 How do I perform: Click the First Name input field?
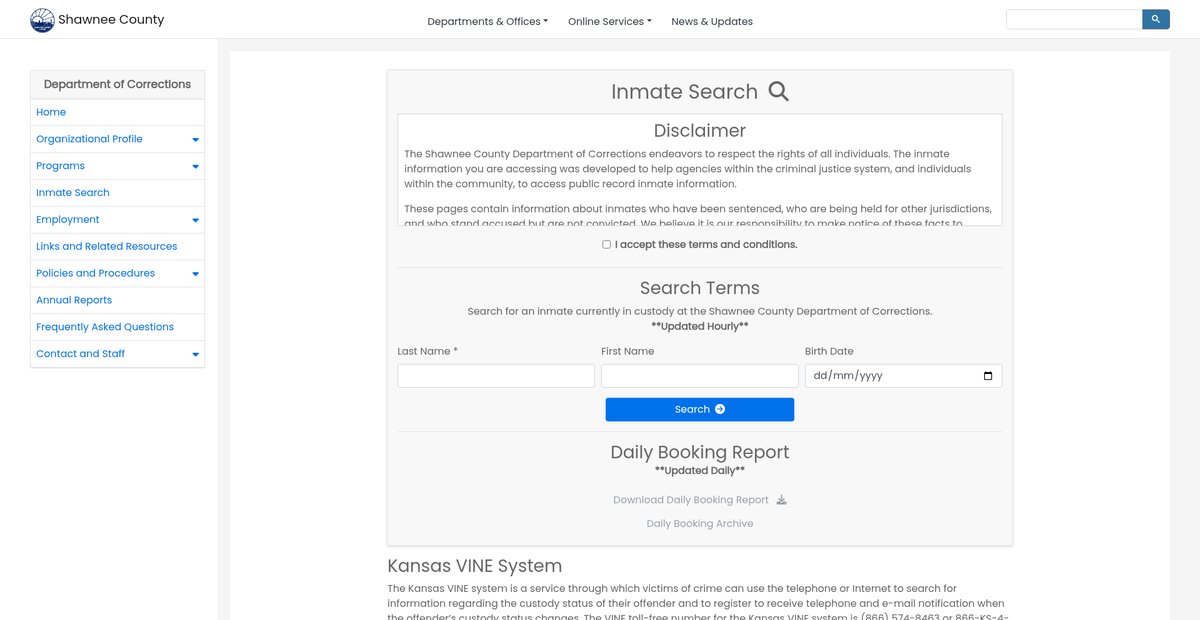pyautogui.click(x=700, y=376)
